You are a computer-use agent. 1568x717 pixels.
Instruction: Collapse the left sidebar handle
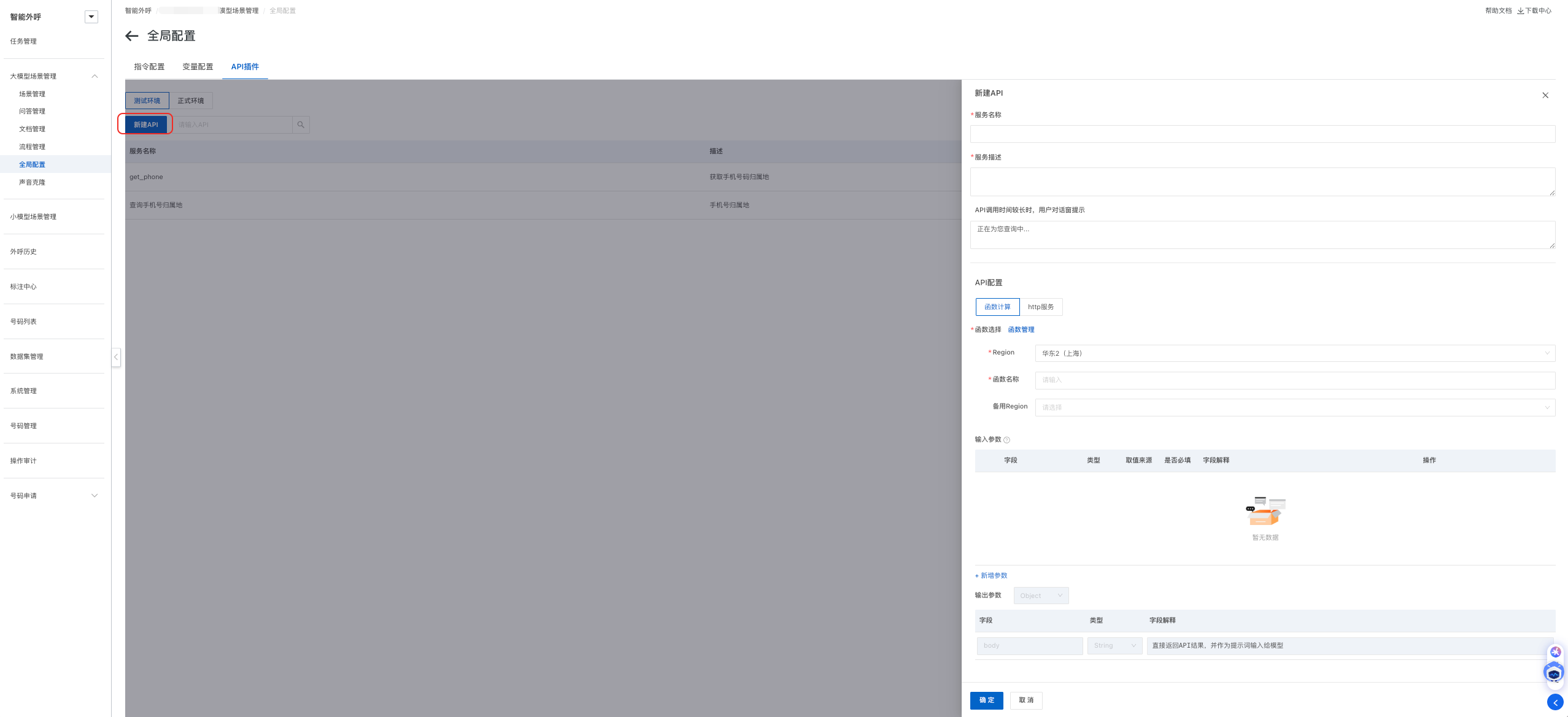pos(116,357)
